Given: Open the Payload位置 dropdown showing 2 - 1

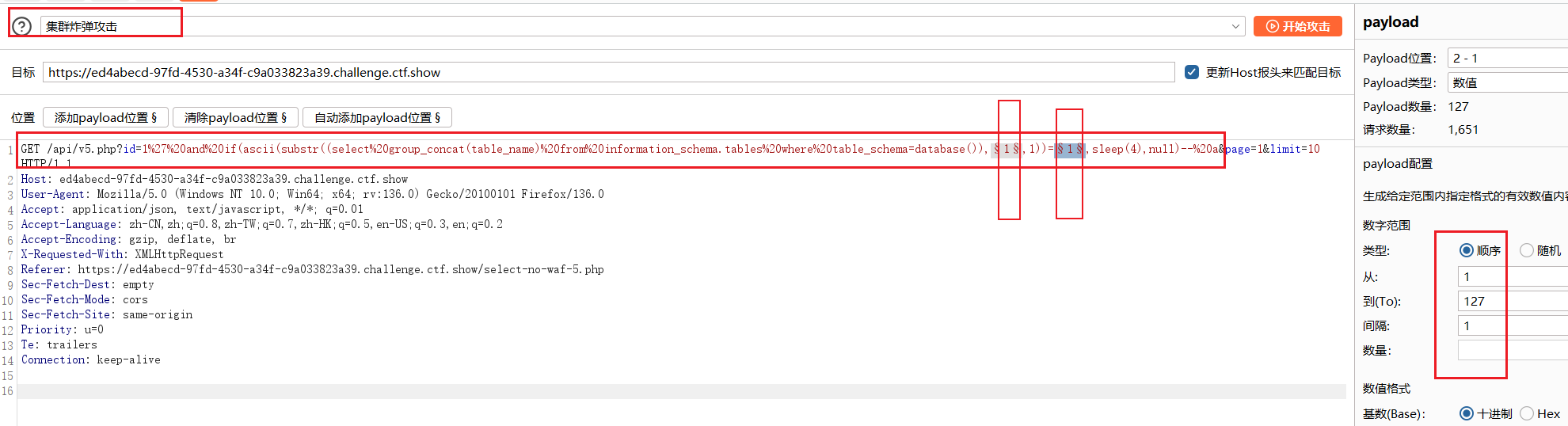Looking at the screenshot, I should click(x=1507, y=58).
